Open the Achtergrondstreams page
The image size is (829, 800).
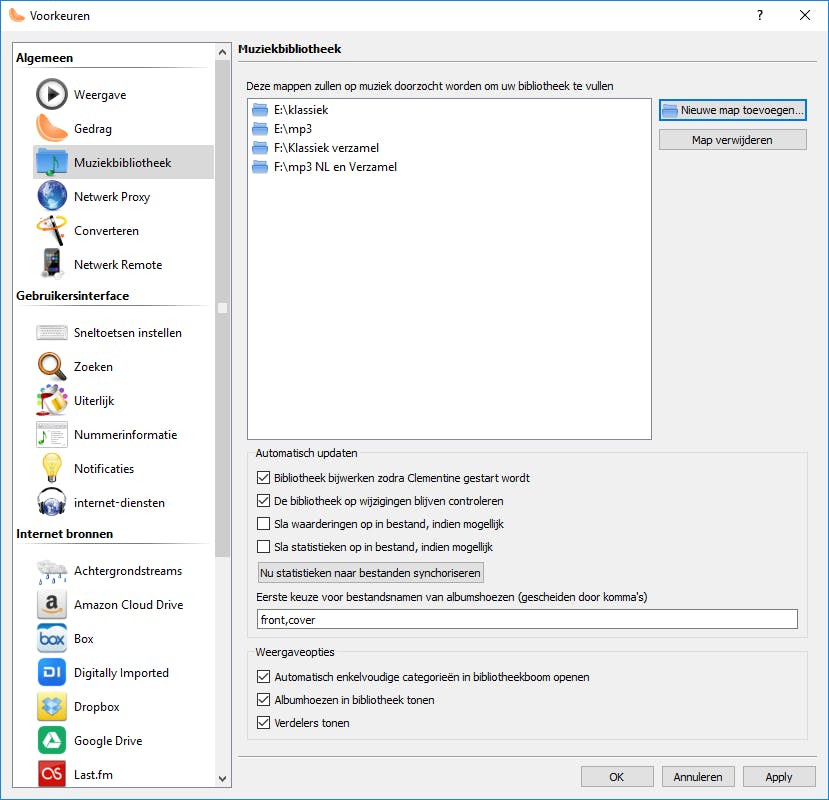pos(124,571)
